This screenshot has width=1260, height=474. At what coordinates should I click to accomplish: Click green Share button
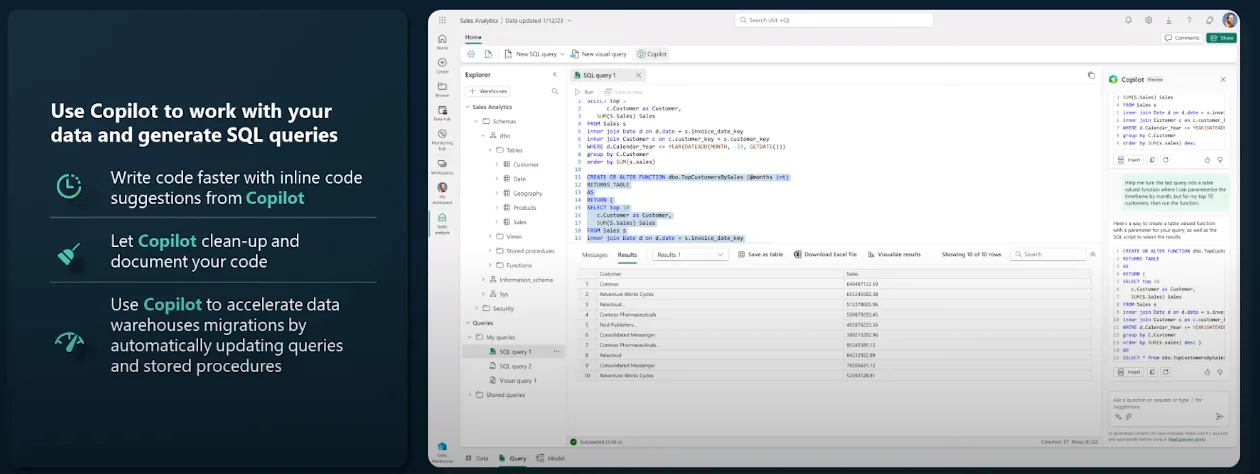pos(1221,38)
